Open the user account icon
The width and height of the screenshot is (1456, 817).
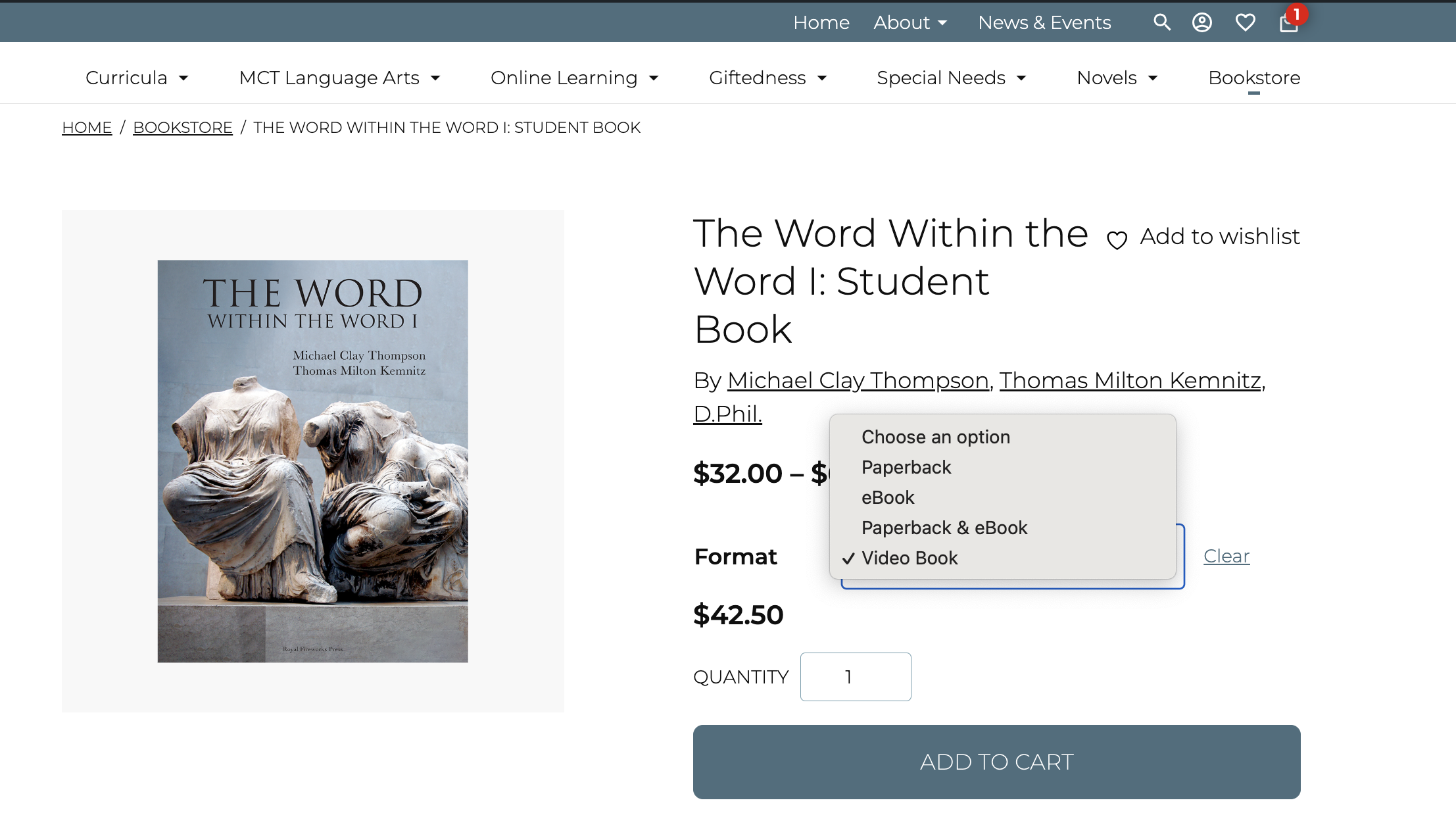tap(1202, 22)
